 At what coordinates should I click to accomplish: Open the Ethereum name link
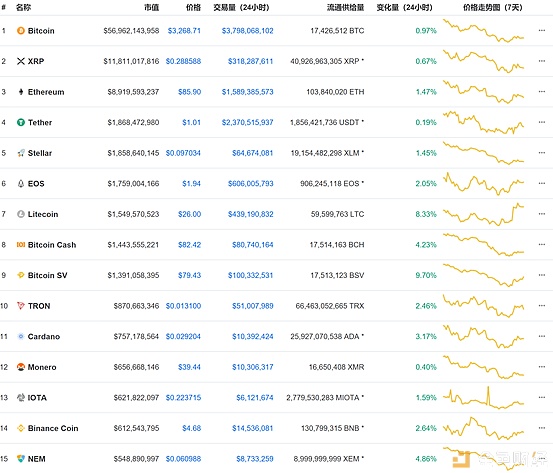click(x=46, y=92)
